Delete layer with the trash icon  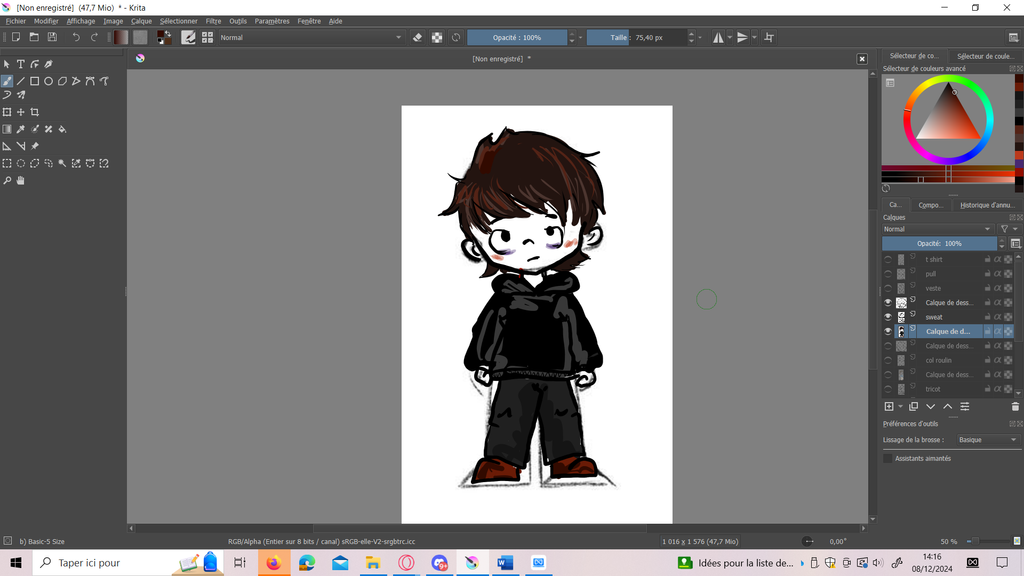point(1015,407)
